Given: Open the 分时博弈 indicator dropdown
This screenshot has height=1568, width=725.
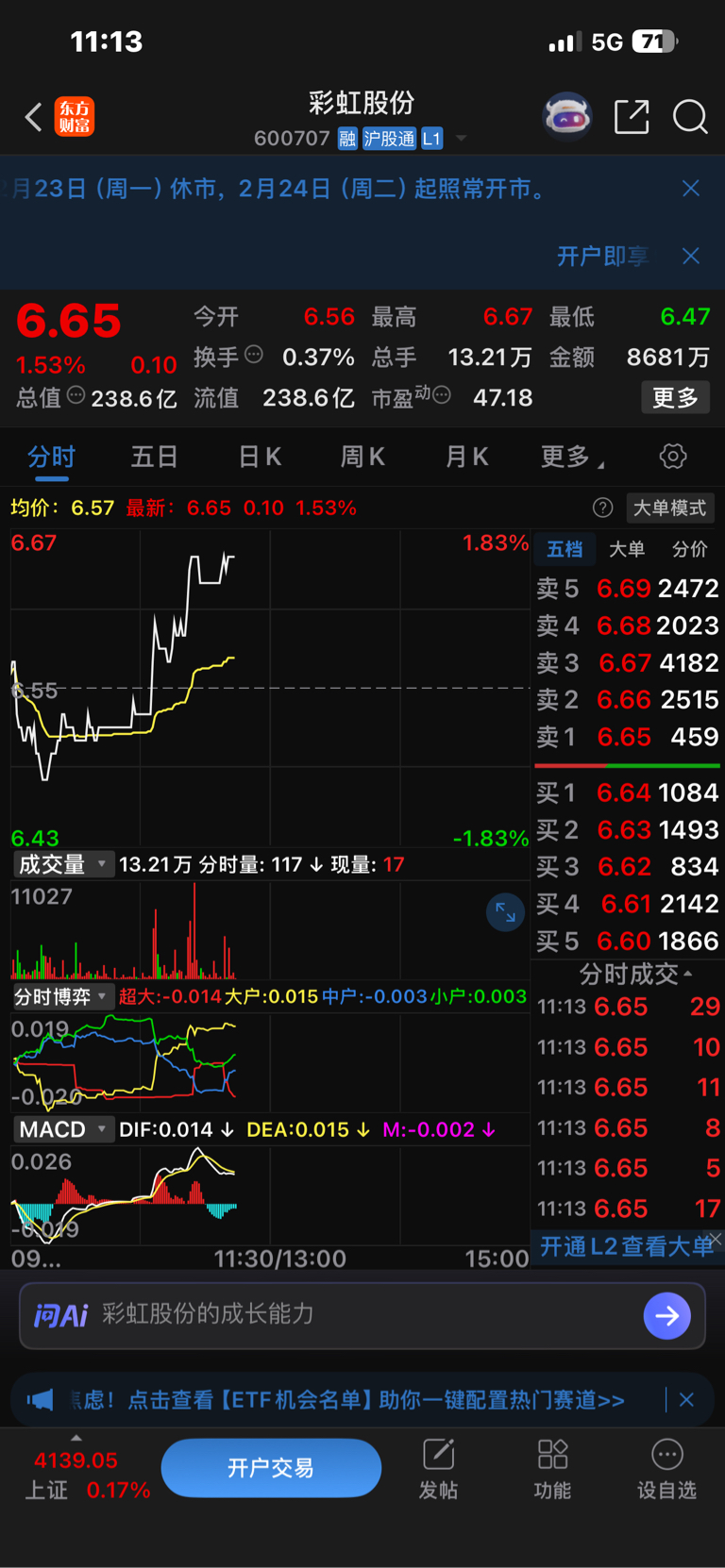Looking at the screenshot, I should 62,996.
